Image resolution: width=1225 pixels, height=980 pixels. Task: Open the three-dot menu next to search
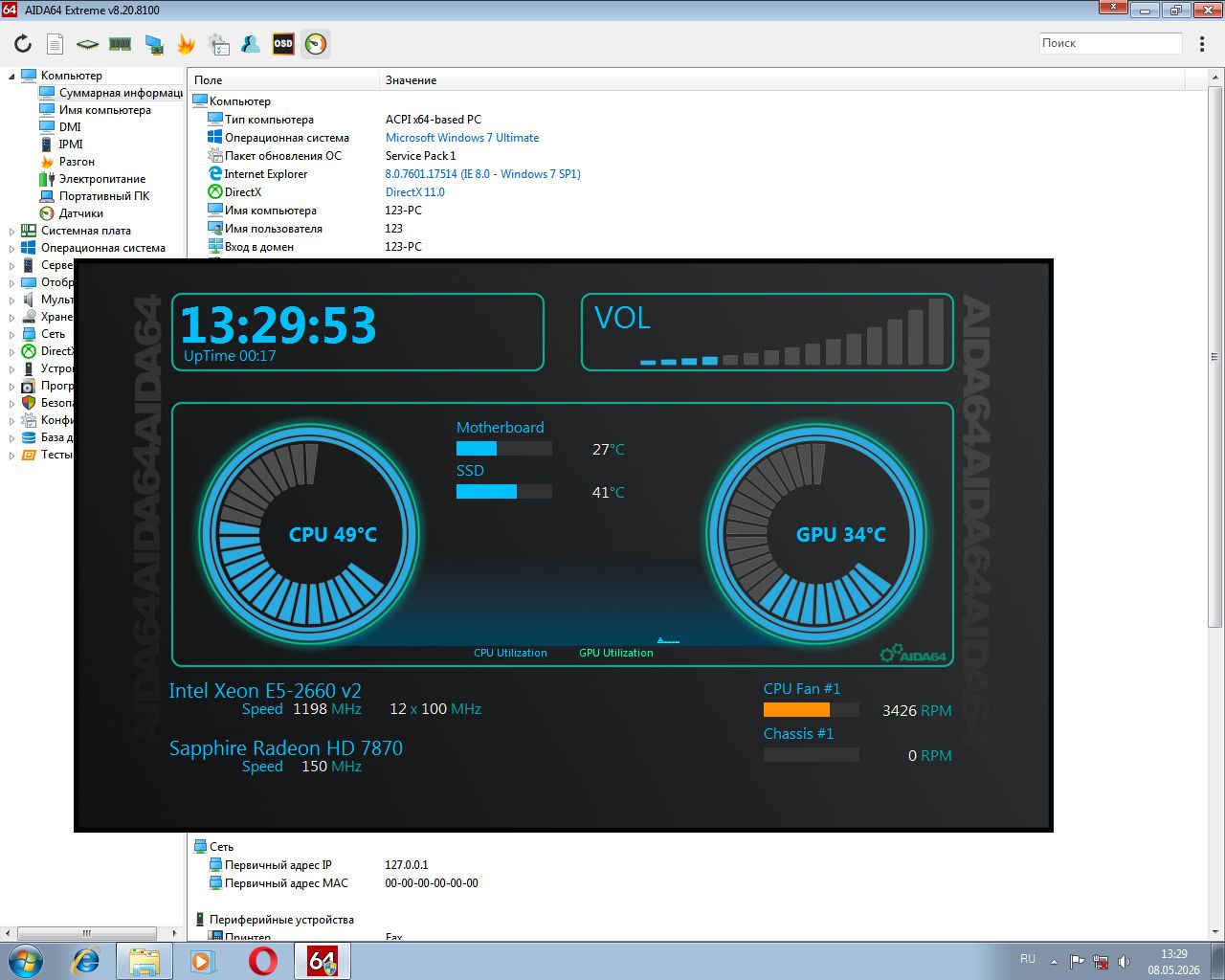[x=1203, y=43]
